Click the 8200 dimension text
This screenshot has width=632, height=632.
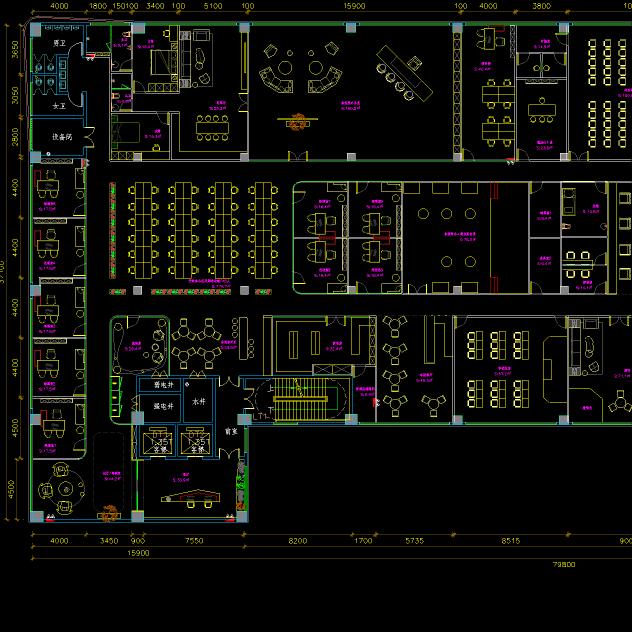tap(298, 541)
